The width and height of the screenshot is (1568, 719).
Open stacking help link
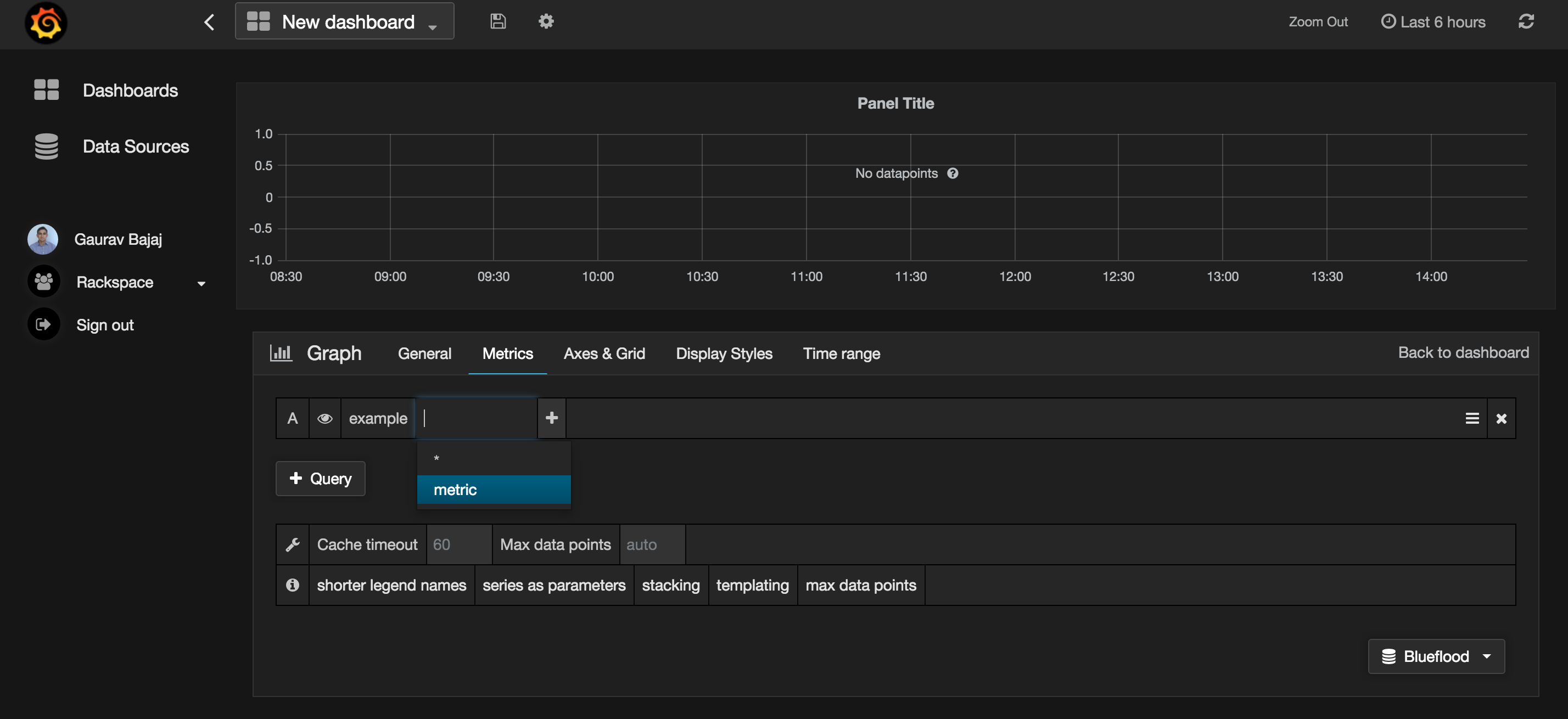[671, 585]
